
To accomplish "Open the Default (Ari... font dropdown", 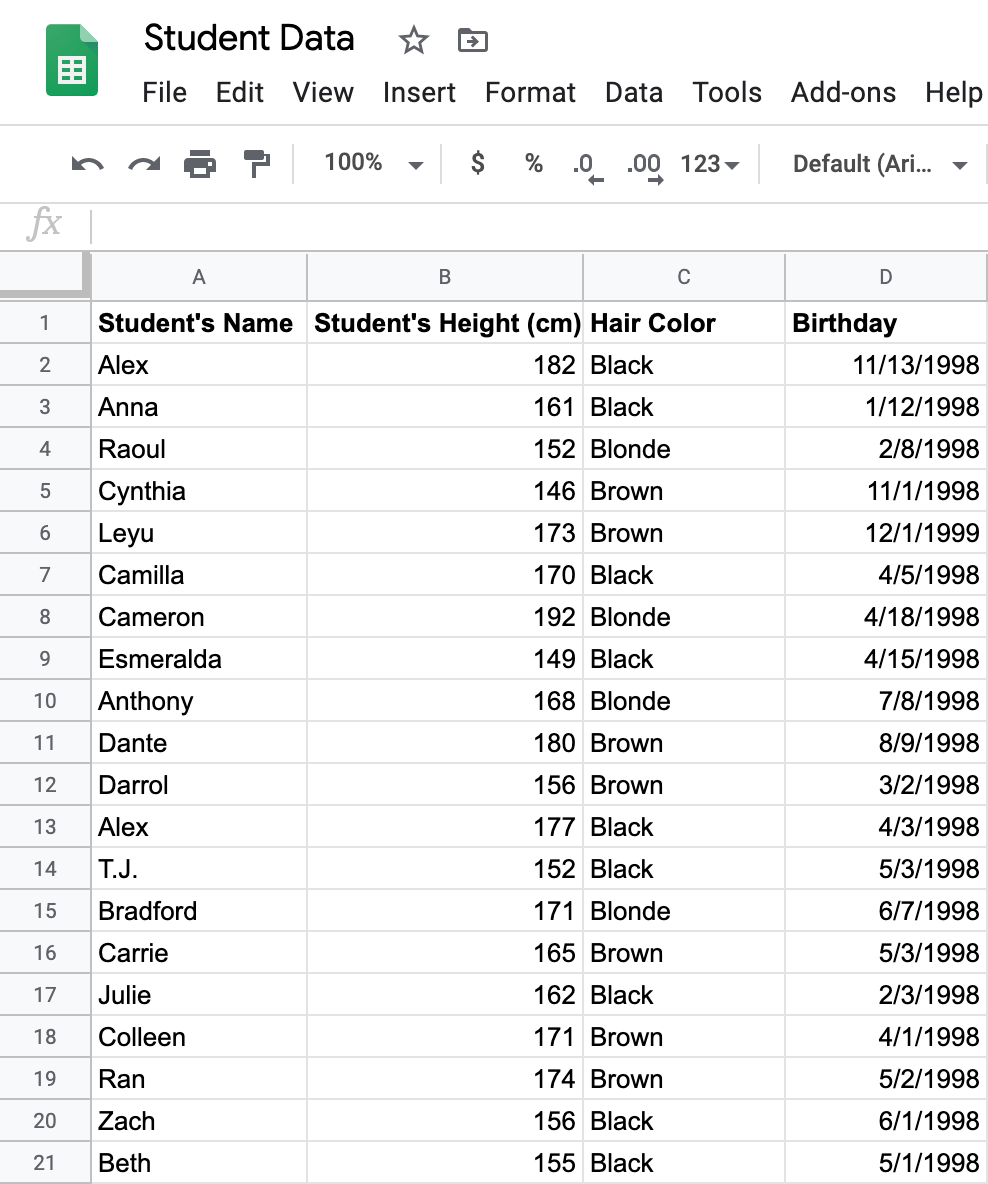I will (880, 164).
